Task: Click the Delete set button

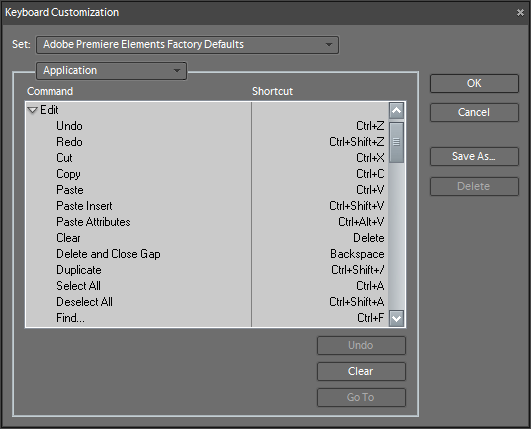Action: click(474, 186)
